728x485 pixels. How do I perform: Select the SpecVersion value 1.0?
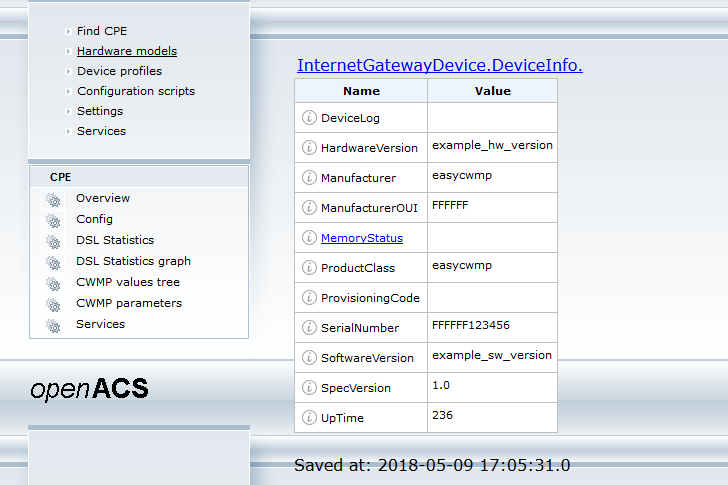(441, 385)
